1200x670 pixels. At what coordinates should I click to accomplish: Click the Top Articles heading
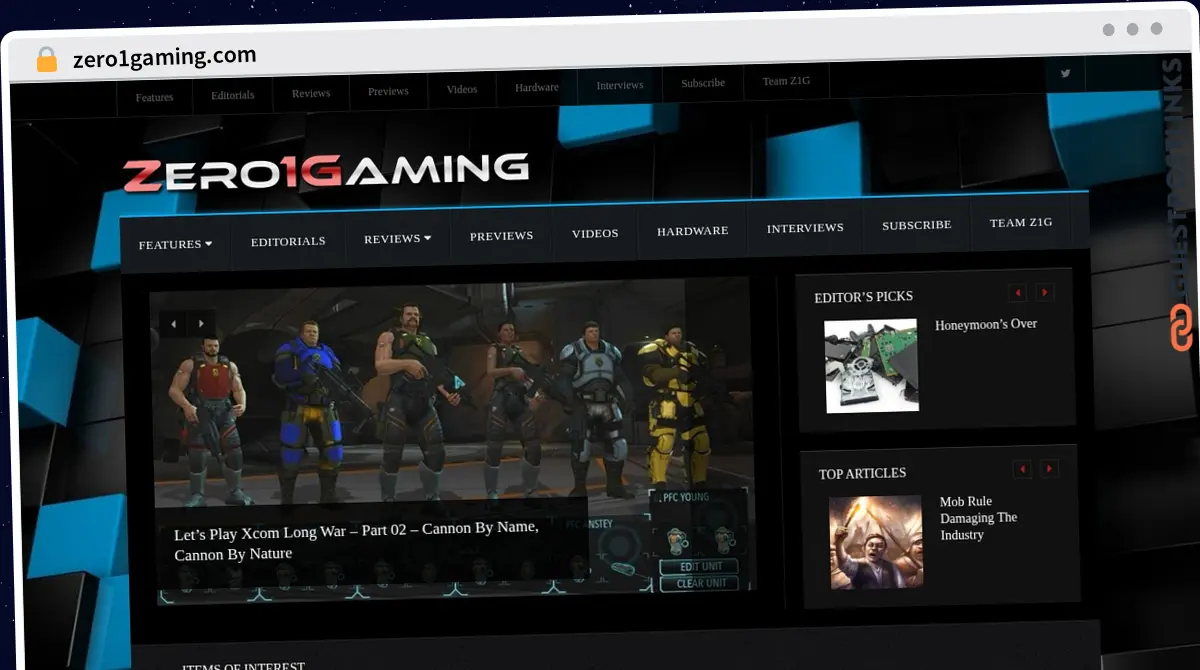click(x=862, y=474)
